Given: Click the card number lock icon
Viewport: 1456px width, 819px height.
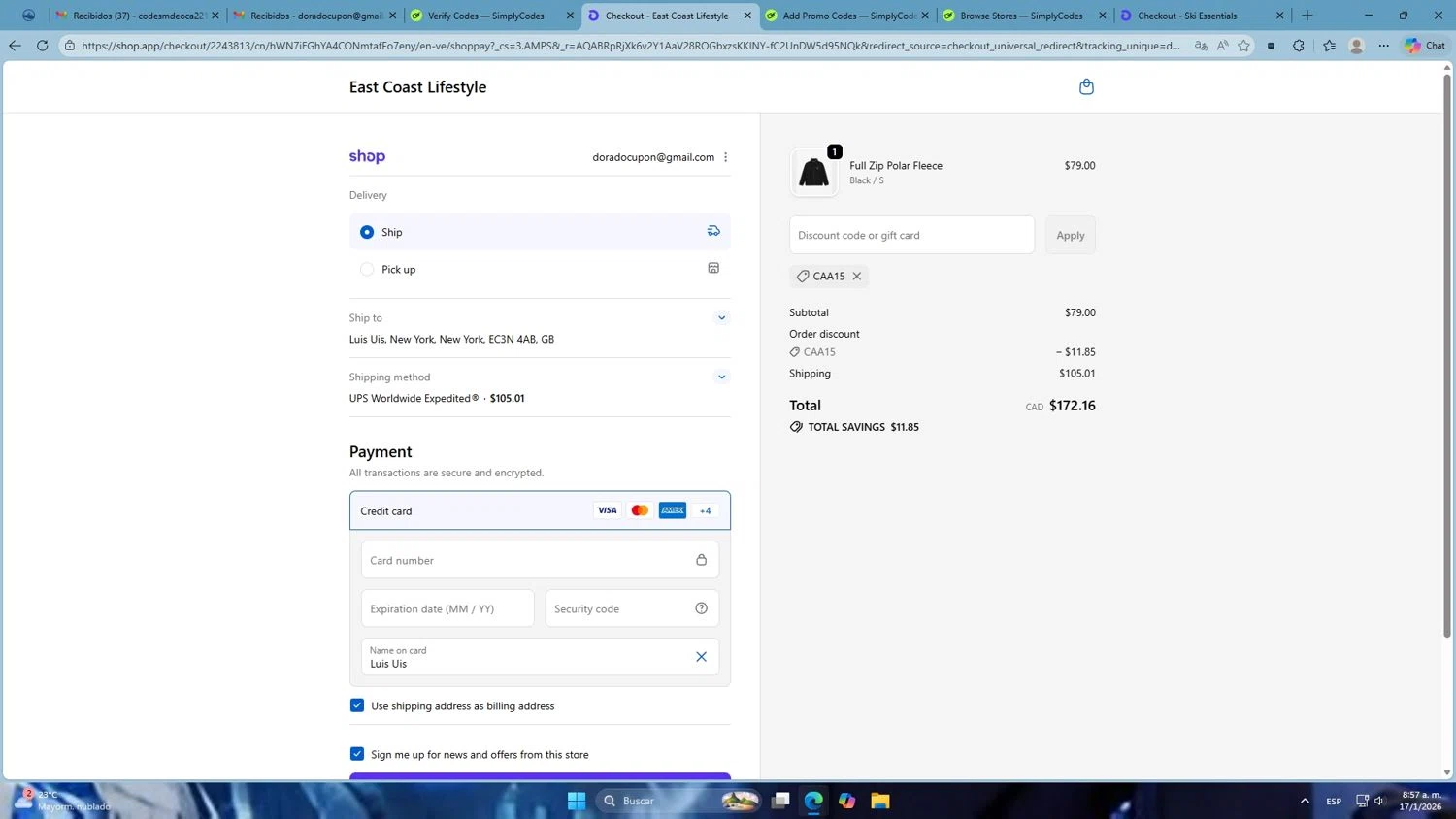Looking at the screenshot, I should [x=701, y=560].
